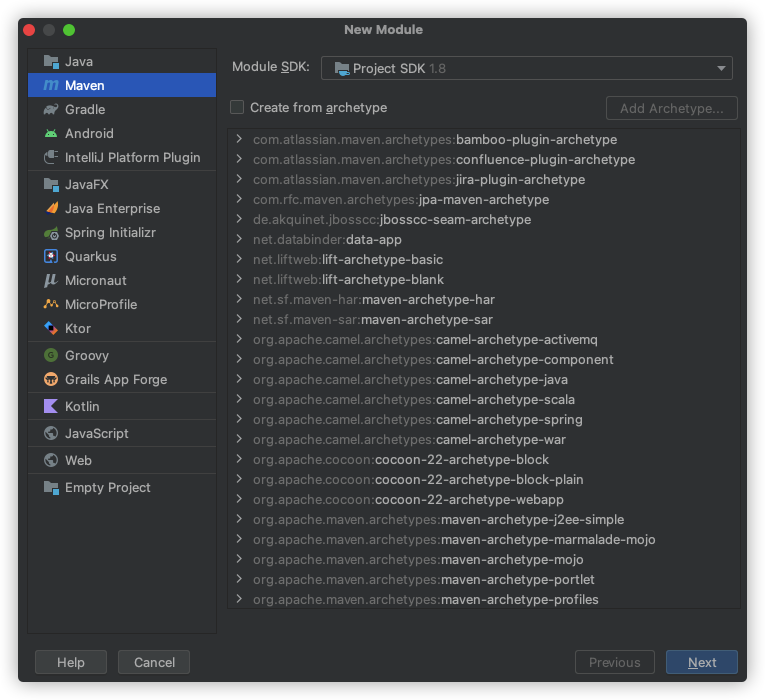Click the Spring Initializr leaf icon

coord(51,233)
